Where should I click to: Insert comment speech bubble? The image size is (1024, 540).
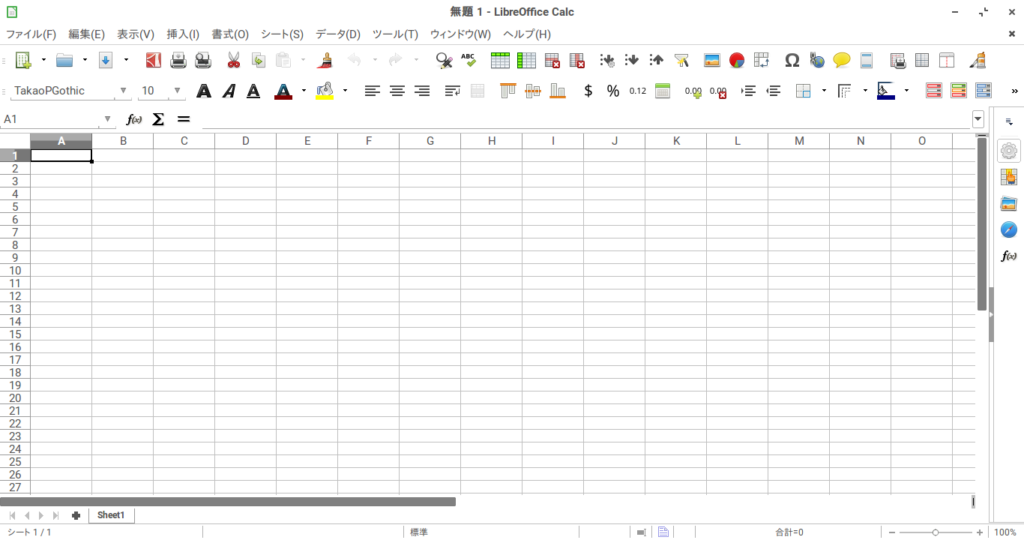[842, 61]
